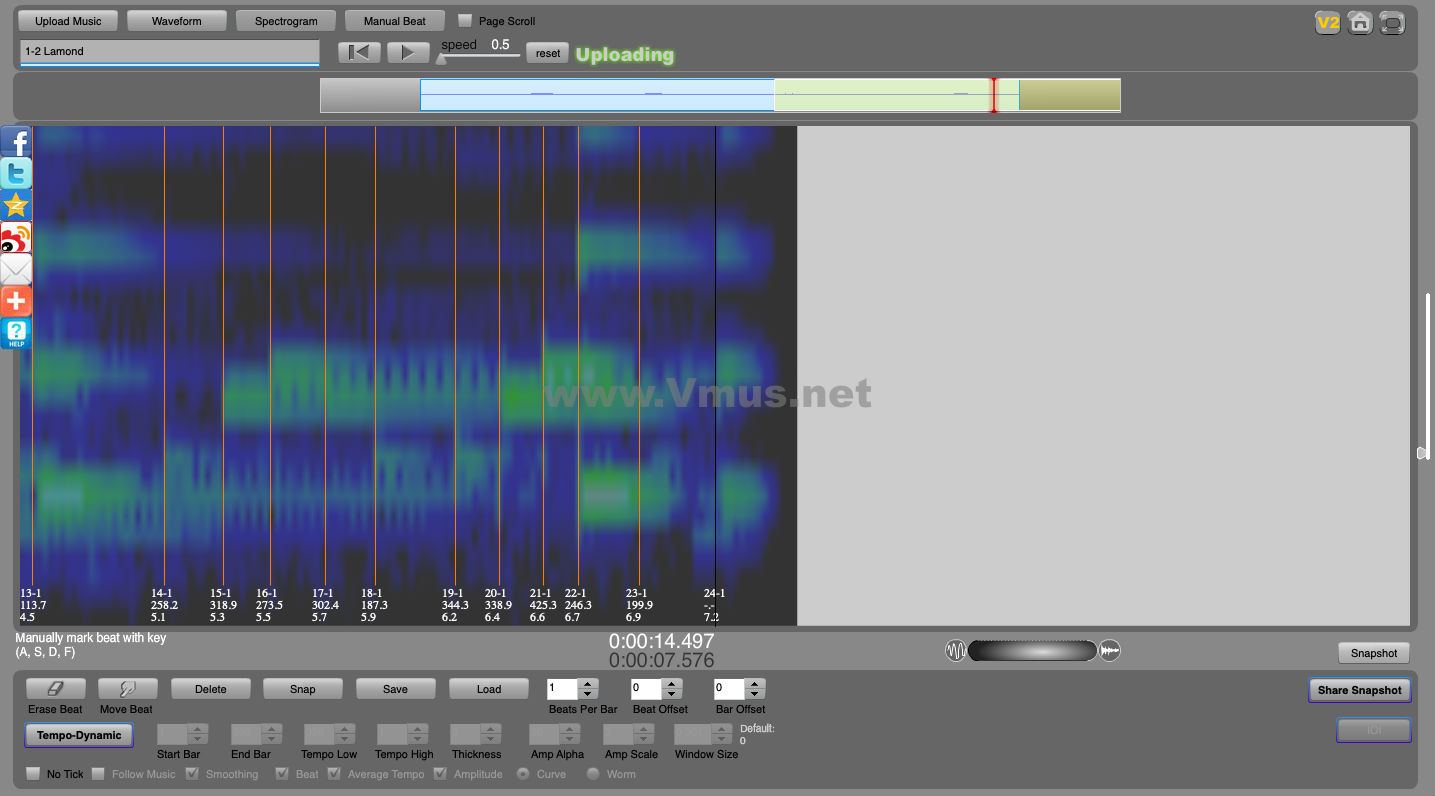Open the blue HELP icon
This screenshot has height=796, width=1435.
click(16, 333)
